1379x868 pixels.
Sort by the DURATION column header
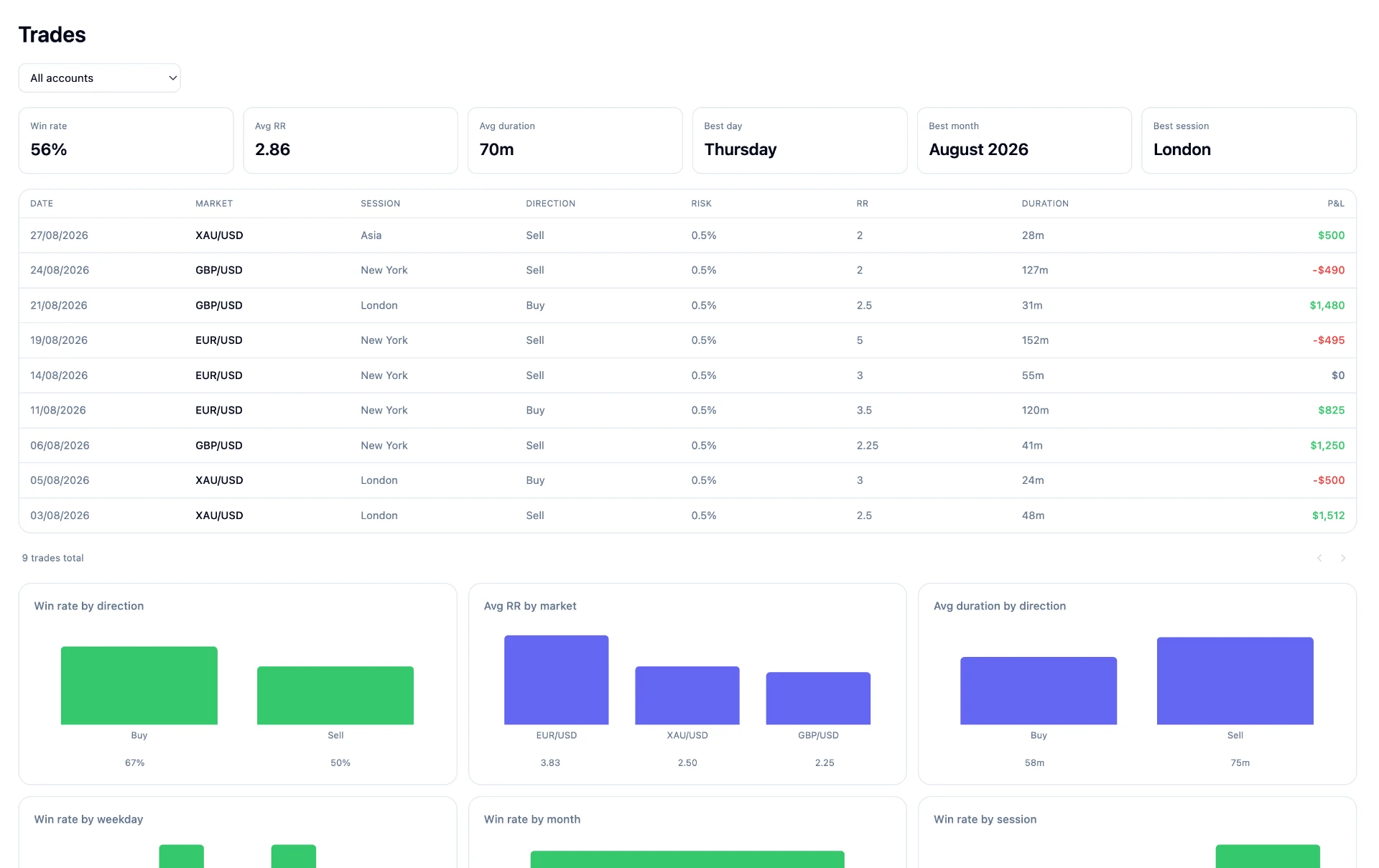1045,203
